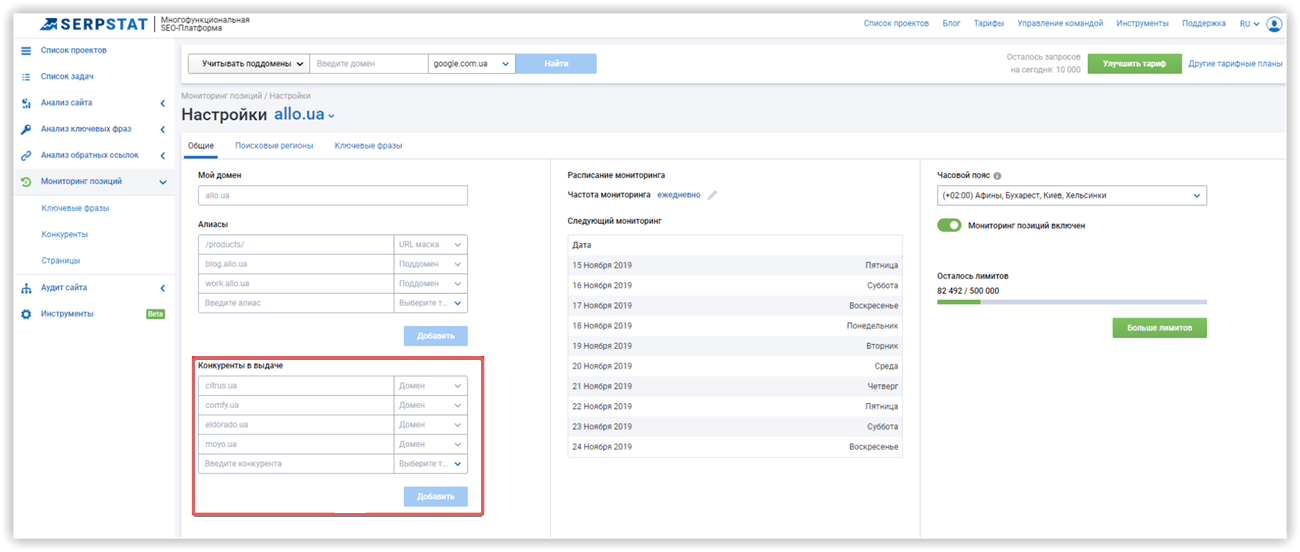Click the ежедневно frequency link

click(x=679, y=195)
